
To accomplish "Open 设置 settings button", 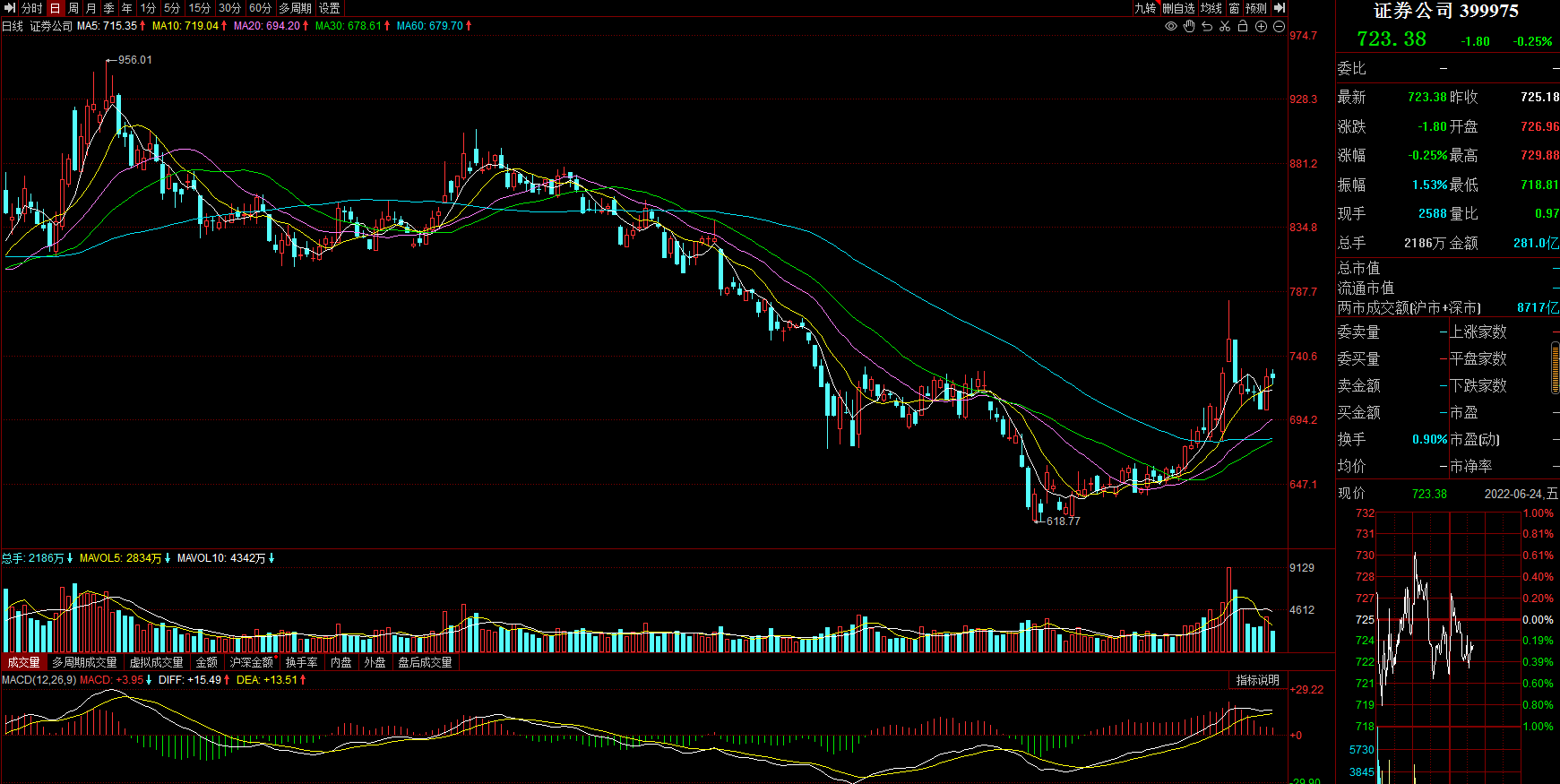I will 329,8.
